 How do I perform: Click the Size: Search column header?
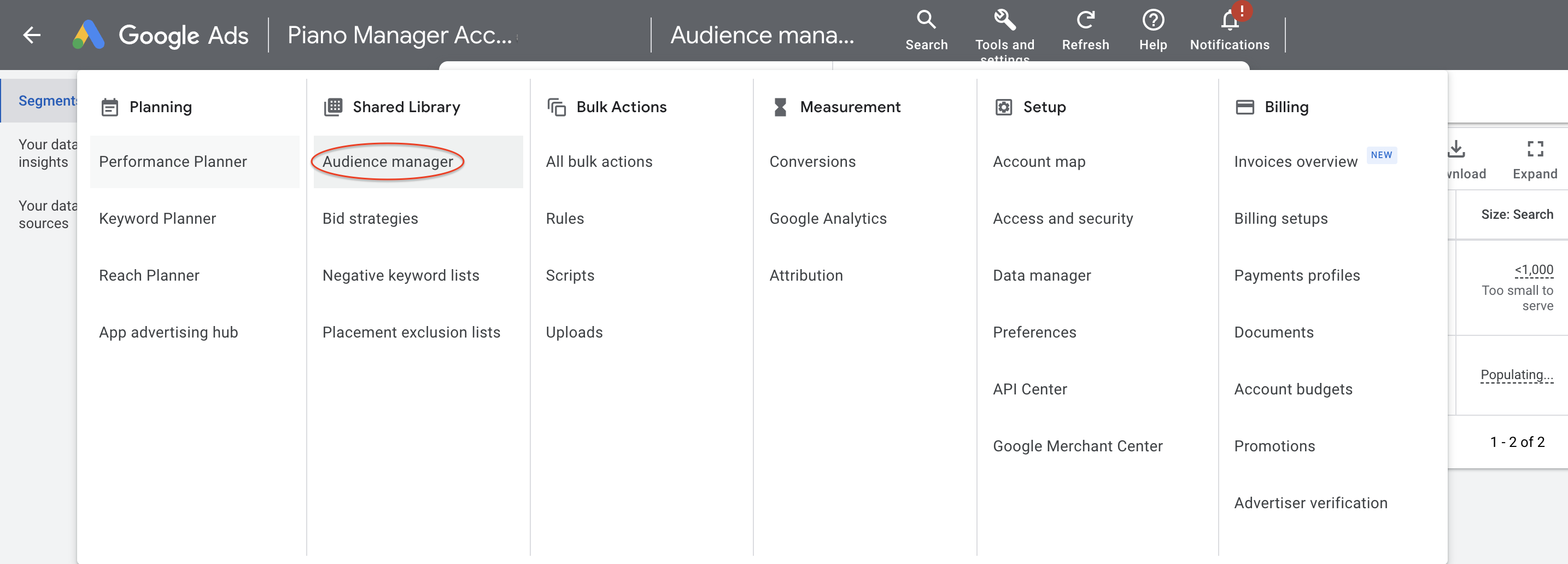click(x=1517, y=214)
